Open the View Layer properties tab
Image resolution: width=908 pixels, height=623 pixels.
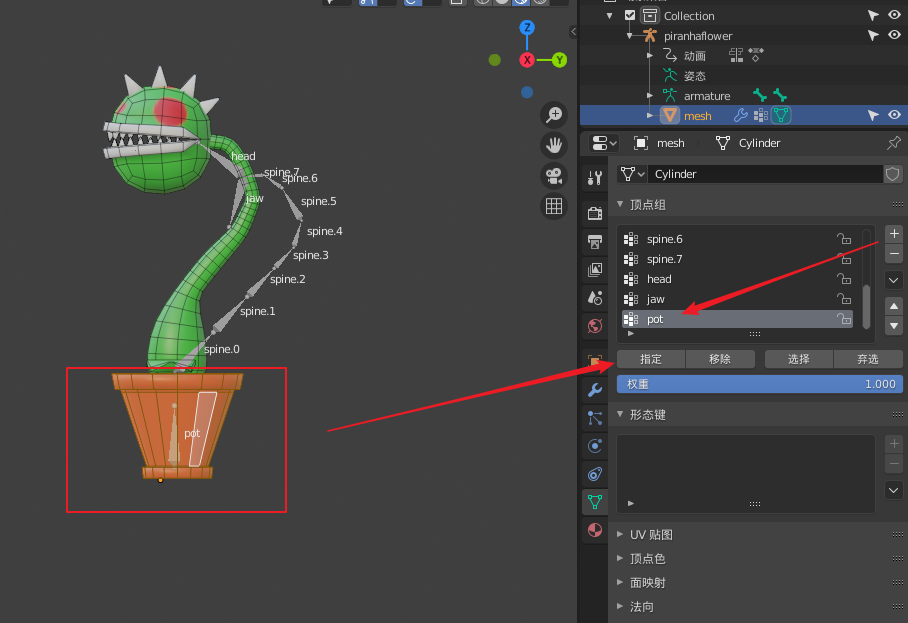(595, 270)
